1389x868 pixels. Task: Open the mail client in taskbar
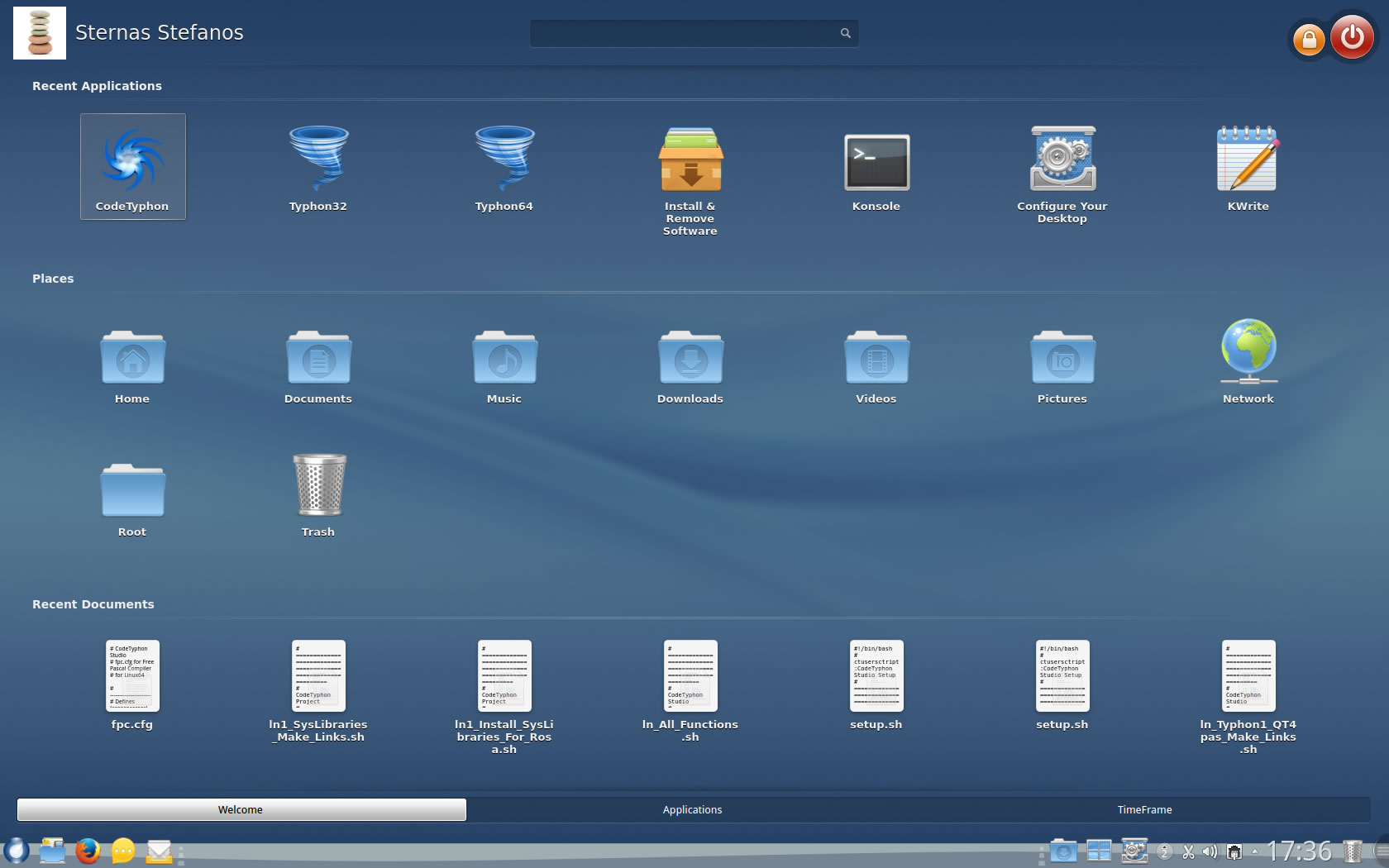pyautogui.click(x=159, y=851)
